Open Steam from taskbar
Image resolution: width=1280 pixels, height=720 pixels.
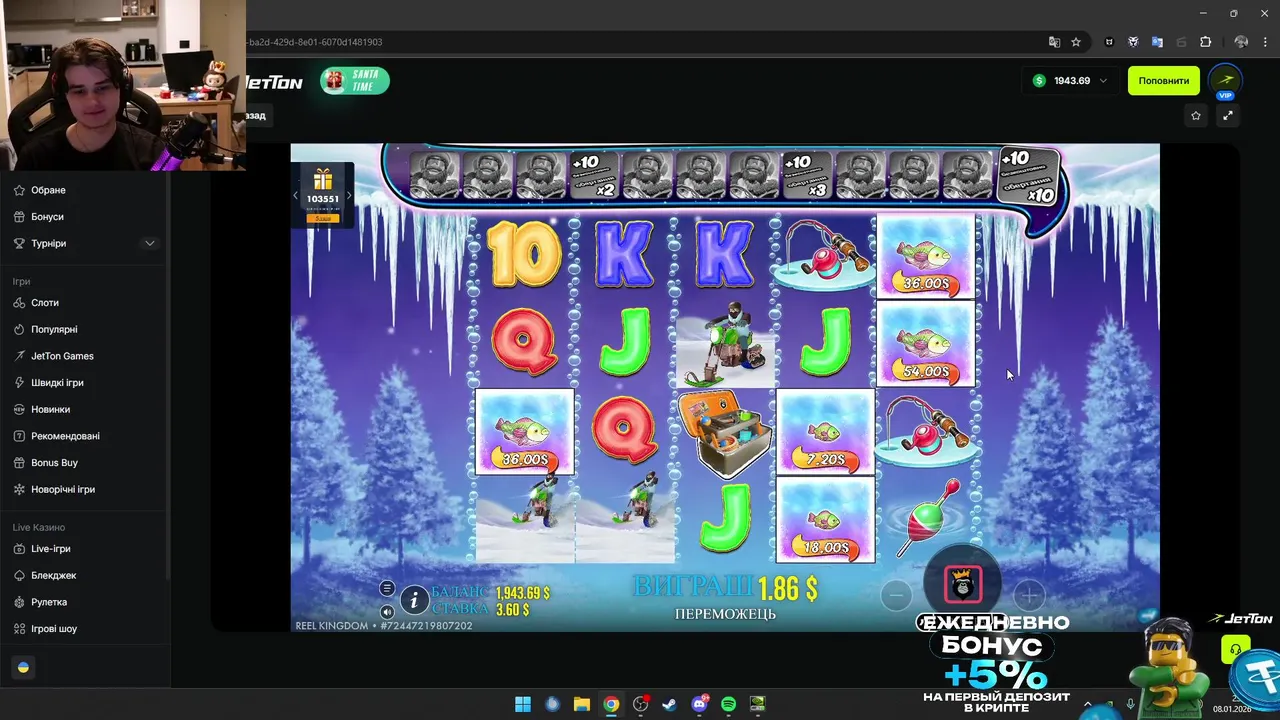[669, 704]
